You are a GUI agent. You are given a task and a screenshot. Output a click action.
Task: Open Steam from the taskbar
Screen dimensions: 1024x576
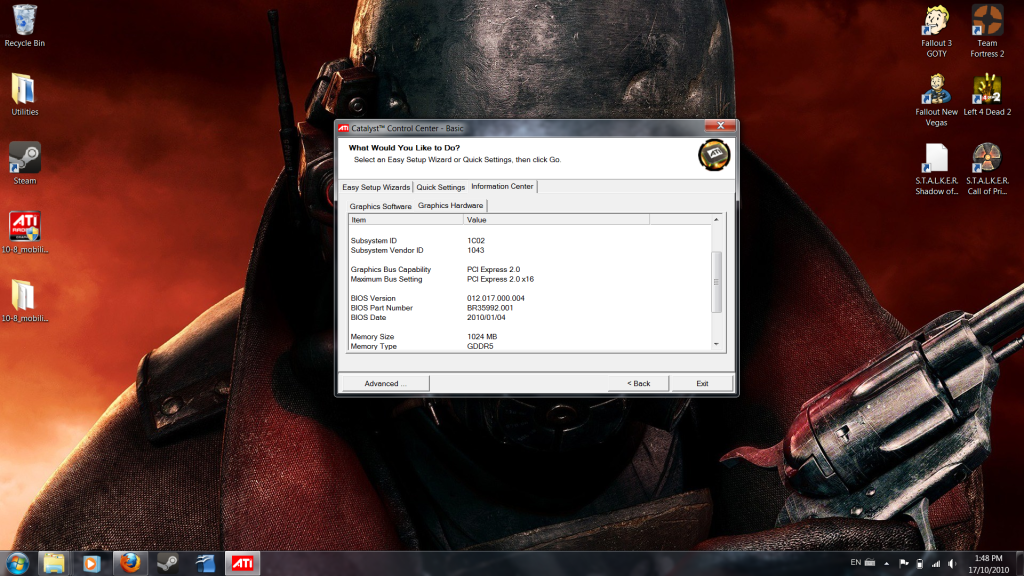(167, 563)
